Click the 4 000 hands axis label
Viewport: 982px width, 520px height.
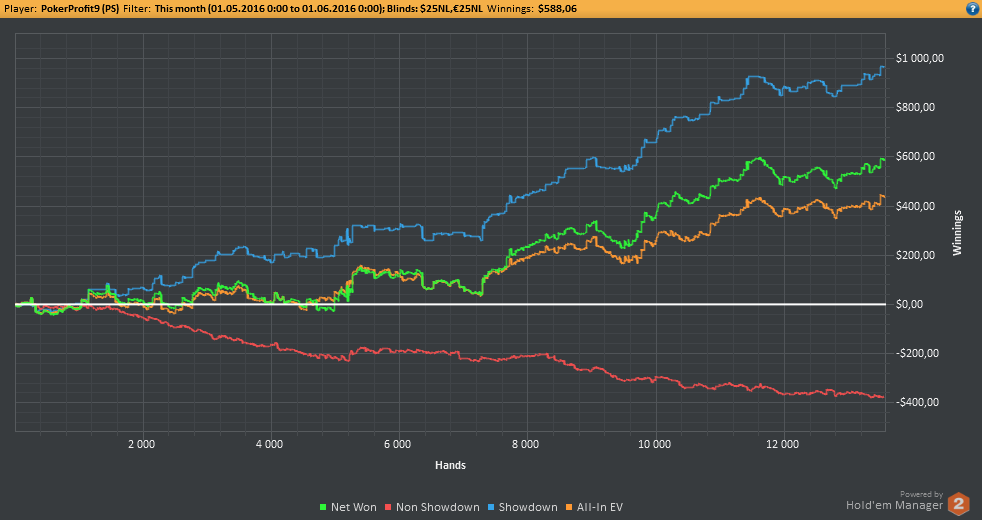coord(269,445)
